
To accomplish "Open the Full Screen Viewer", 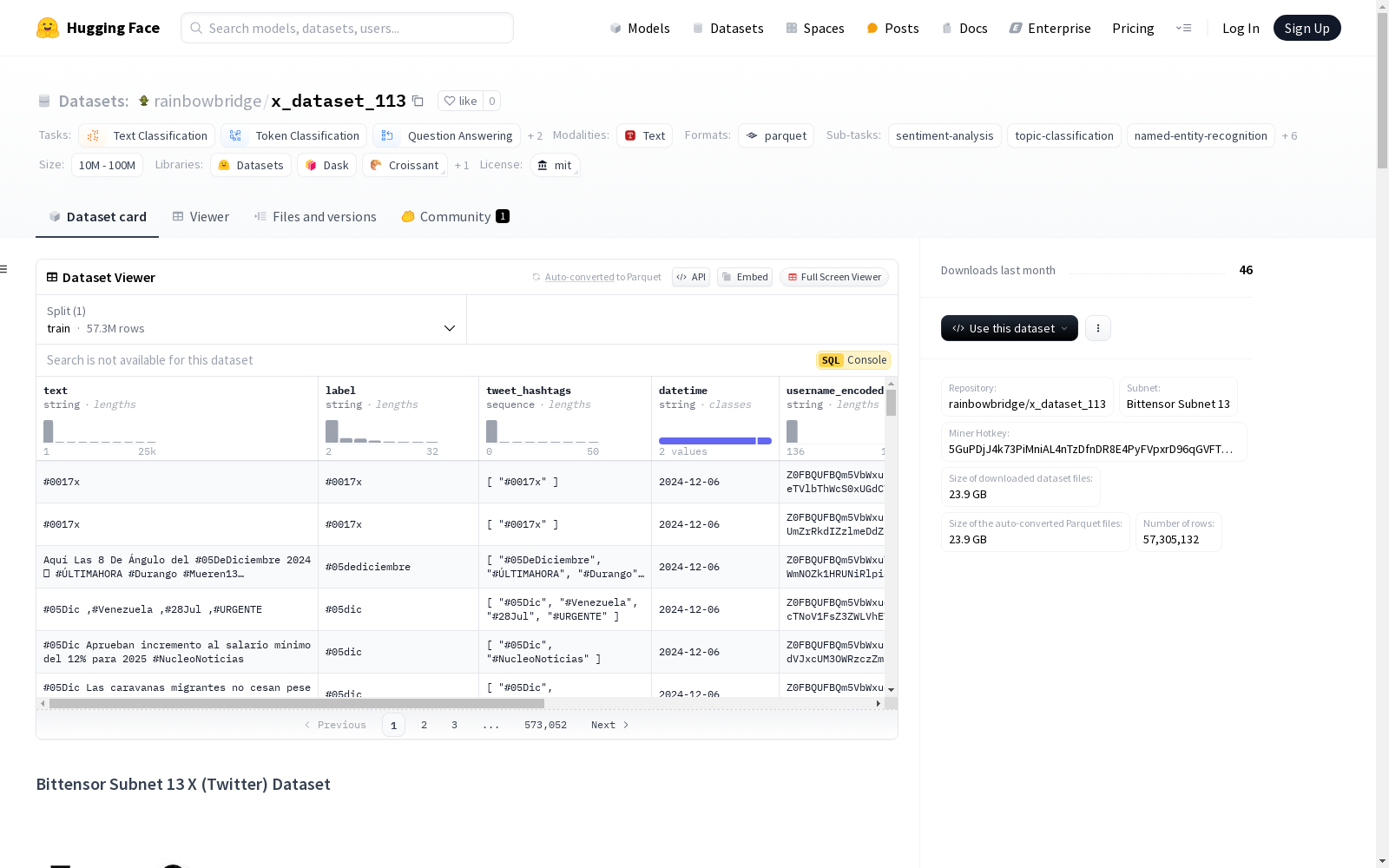I will (x=834, y=278).
